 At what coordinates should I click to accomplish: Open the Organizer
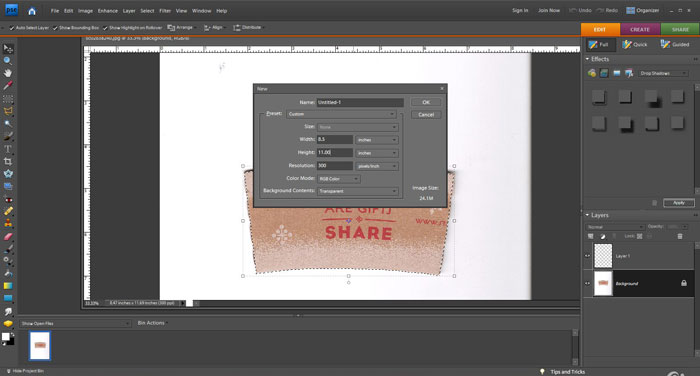[x=642, y=10]
